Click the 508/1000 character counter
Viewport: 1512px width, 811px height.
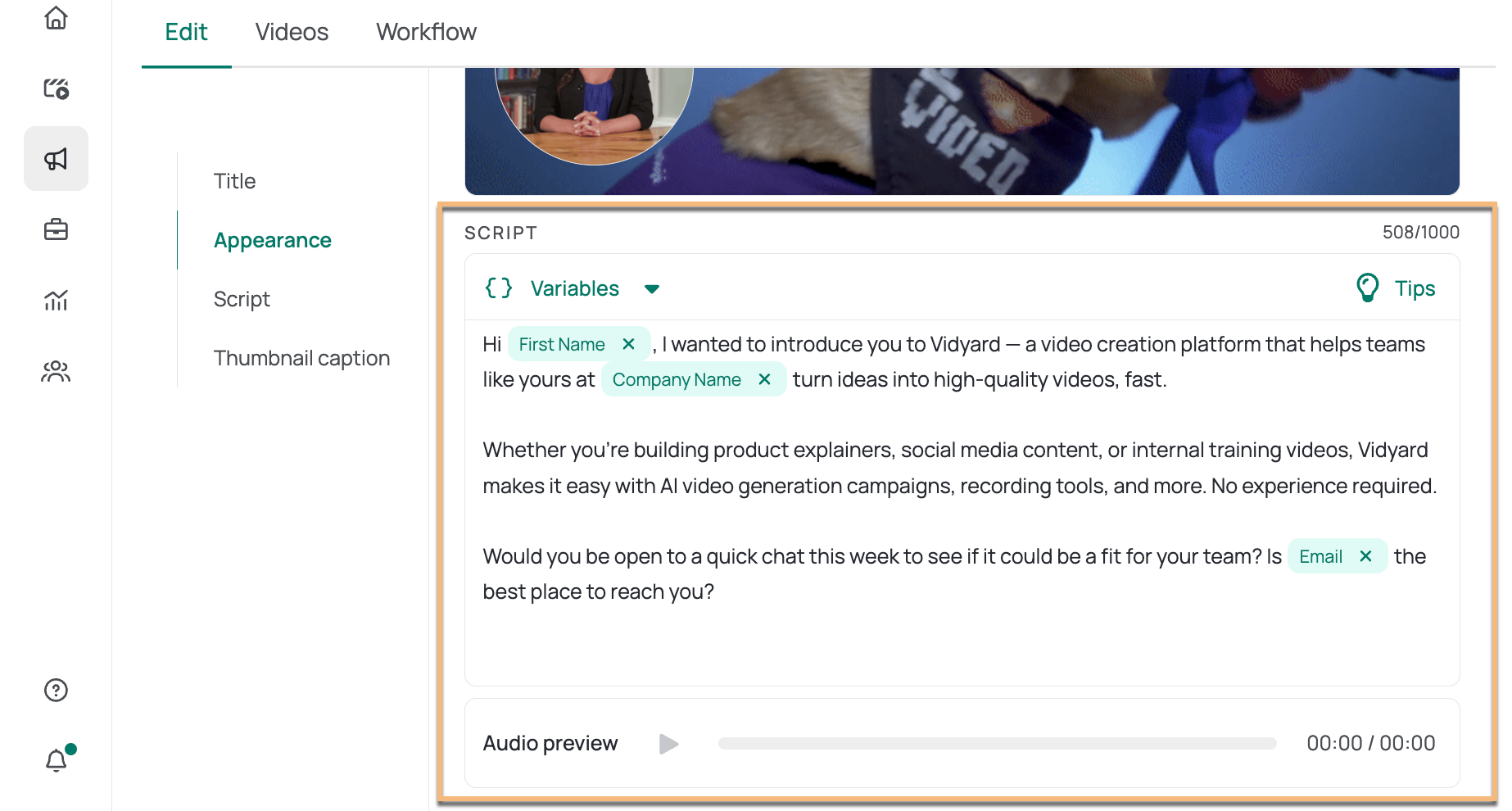coord(1421,232)
